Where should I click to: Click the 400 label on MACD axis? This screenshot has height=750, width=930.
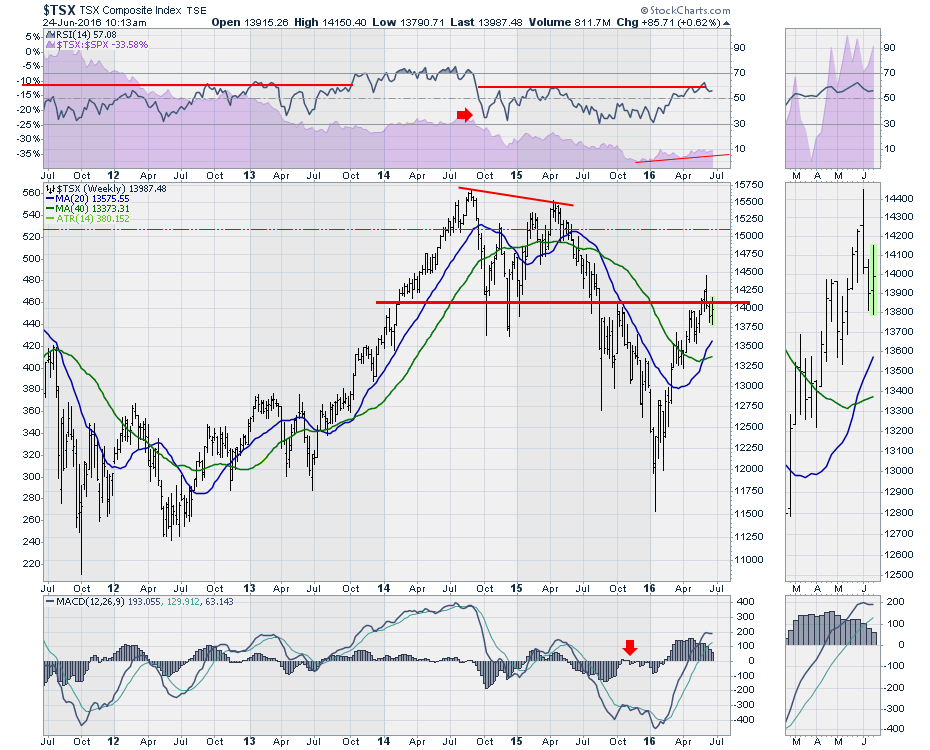[x=746, y=602]
